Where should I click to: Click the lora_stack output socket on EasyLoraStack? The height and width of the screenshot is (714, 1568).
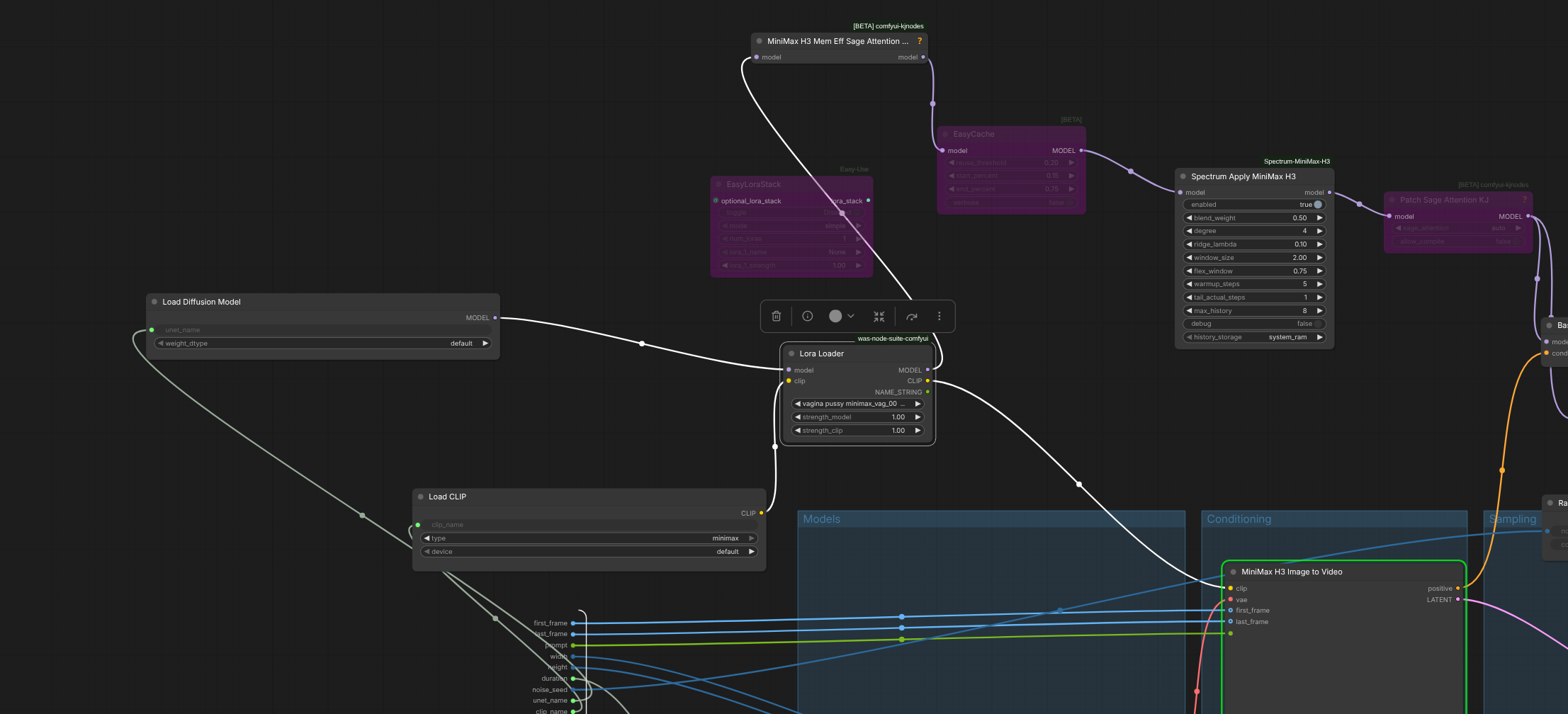point(868,200)
